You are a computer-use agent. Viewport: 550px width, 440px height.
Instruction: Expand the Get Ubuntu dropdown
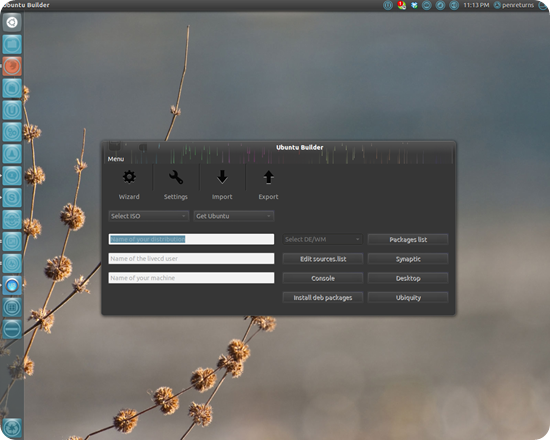(234, 216)
